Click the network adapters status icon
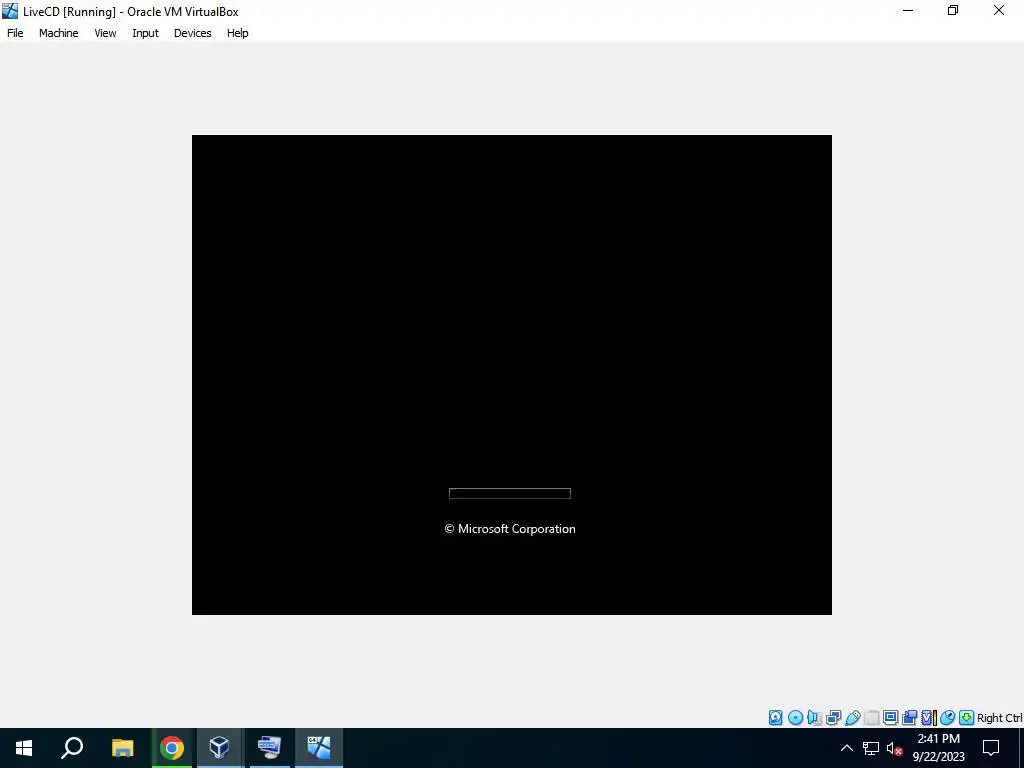1024x768 pixels. [x=833, y=718]
